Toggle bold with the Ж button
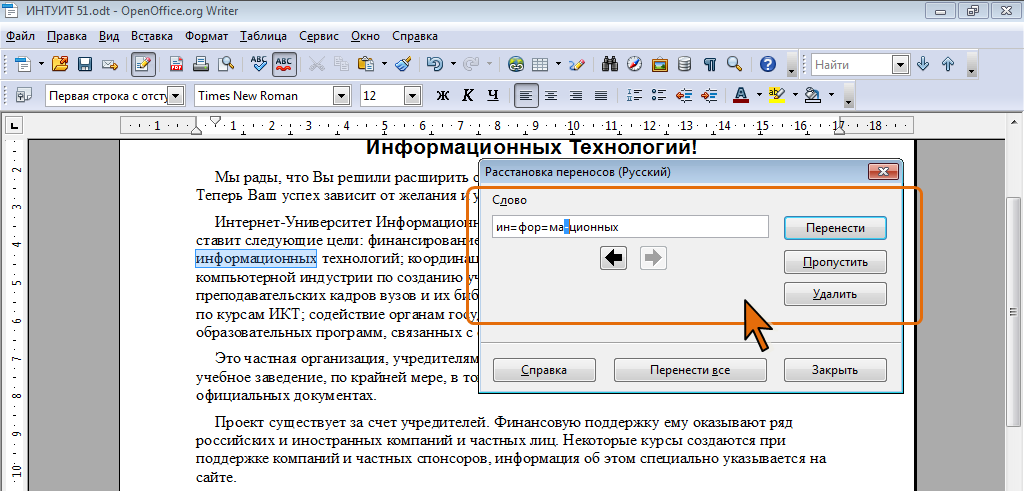This screenshot has width=1024, height=491. 443,95
